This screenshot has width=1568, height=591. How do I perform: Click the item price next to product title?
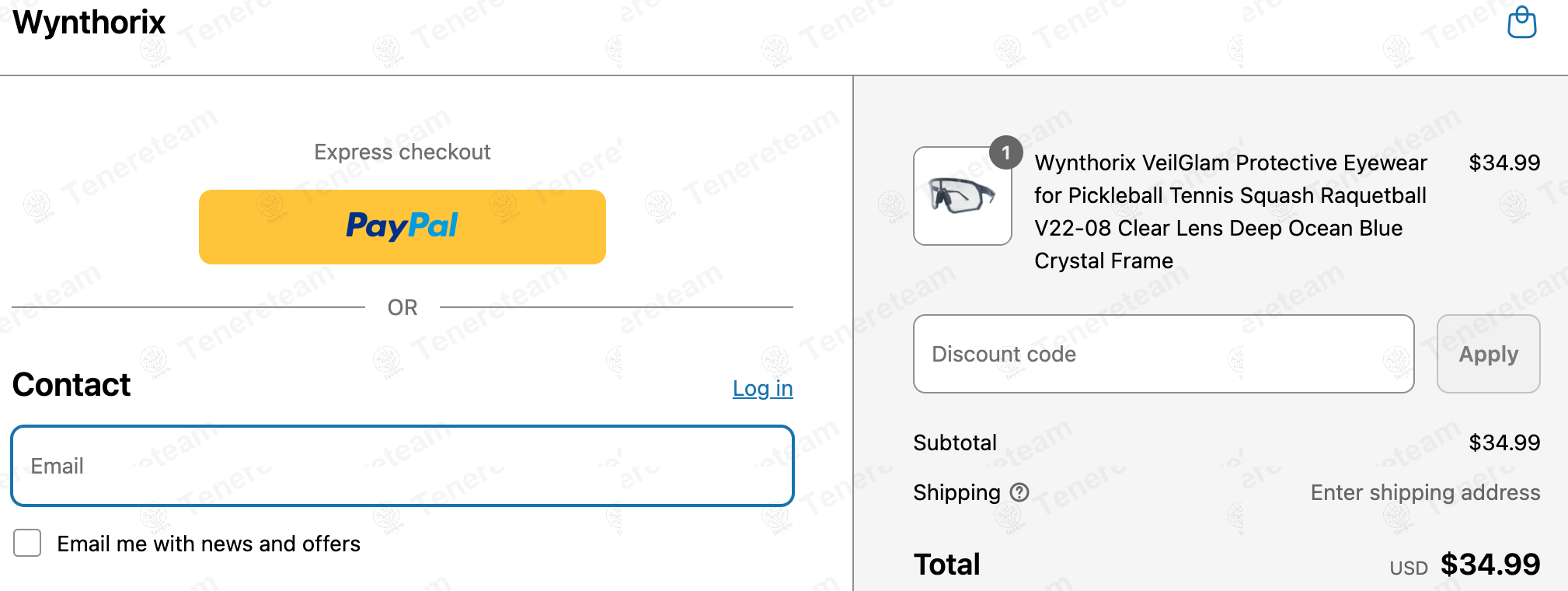(x=1504, y=163)
